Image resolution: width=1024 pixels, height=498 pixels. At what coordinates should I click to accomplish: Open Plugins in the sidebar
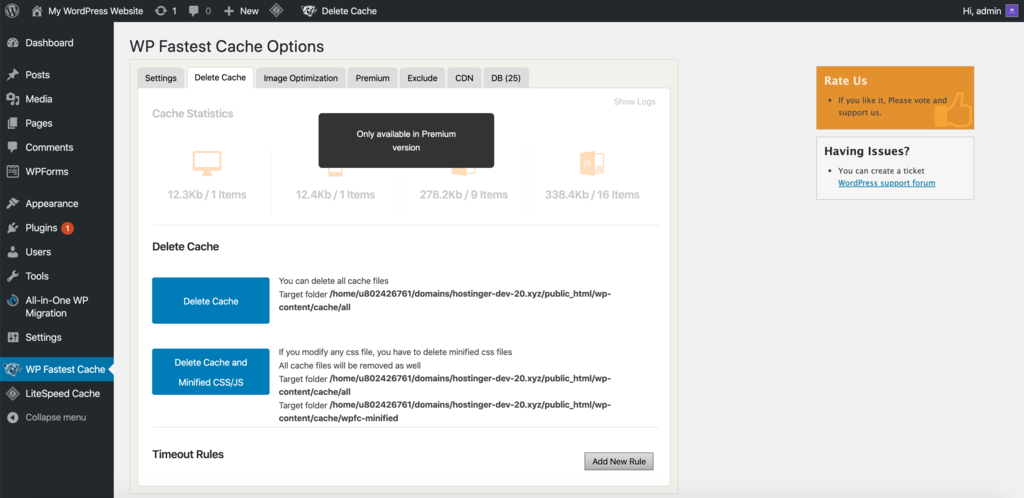[x=41, y=228]
